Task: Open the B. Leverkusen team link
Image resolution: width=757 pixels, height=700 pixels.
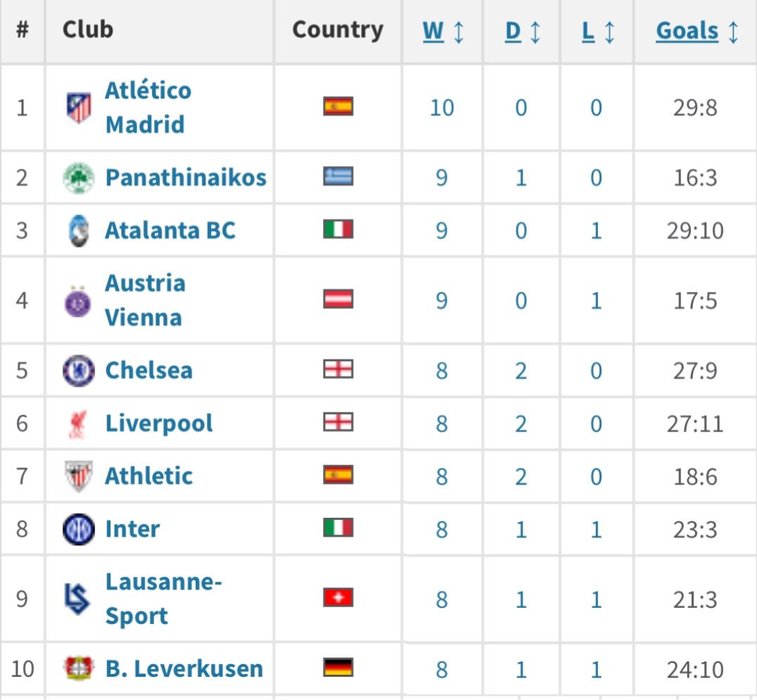Action: click(x=184, y=669)
